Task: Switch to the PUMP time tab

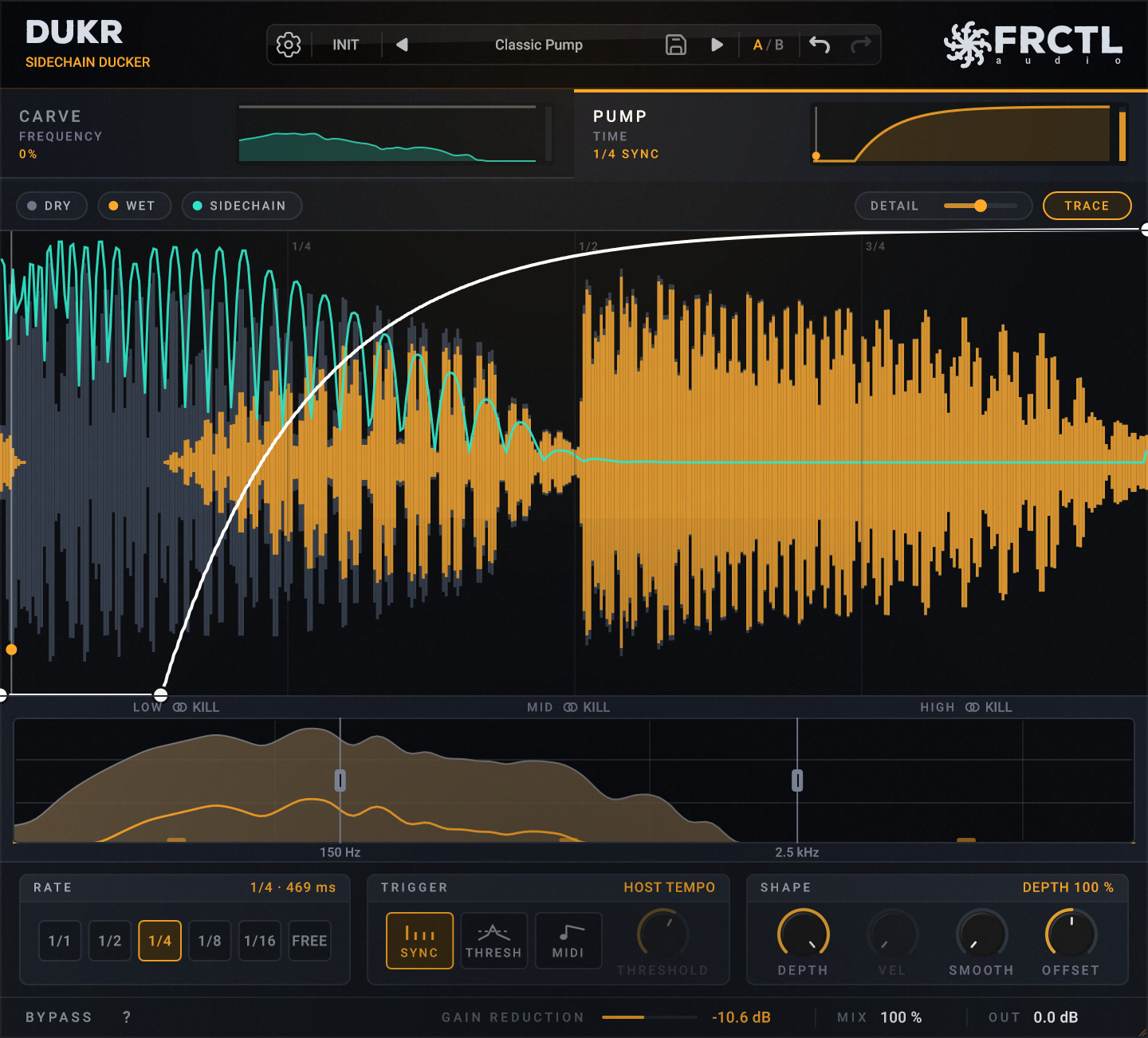Action: click(861, 134)
